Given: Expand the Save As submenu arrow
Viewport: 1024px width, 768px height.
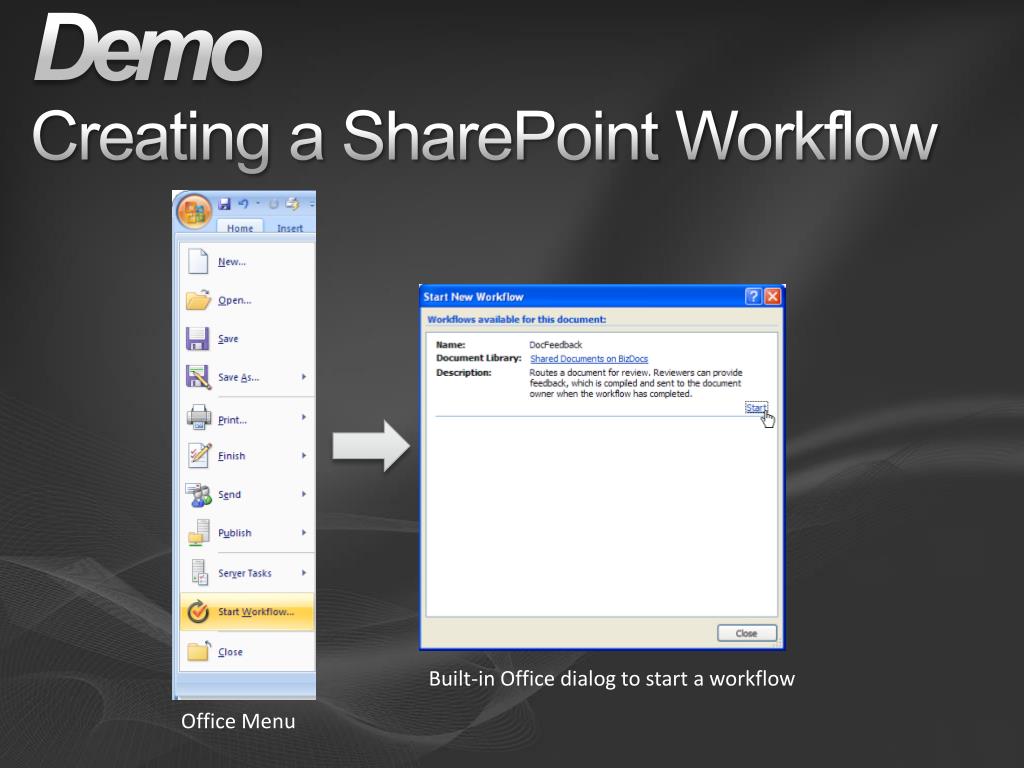Looking at the screenshot, I should pos(304,377).
